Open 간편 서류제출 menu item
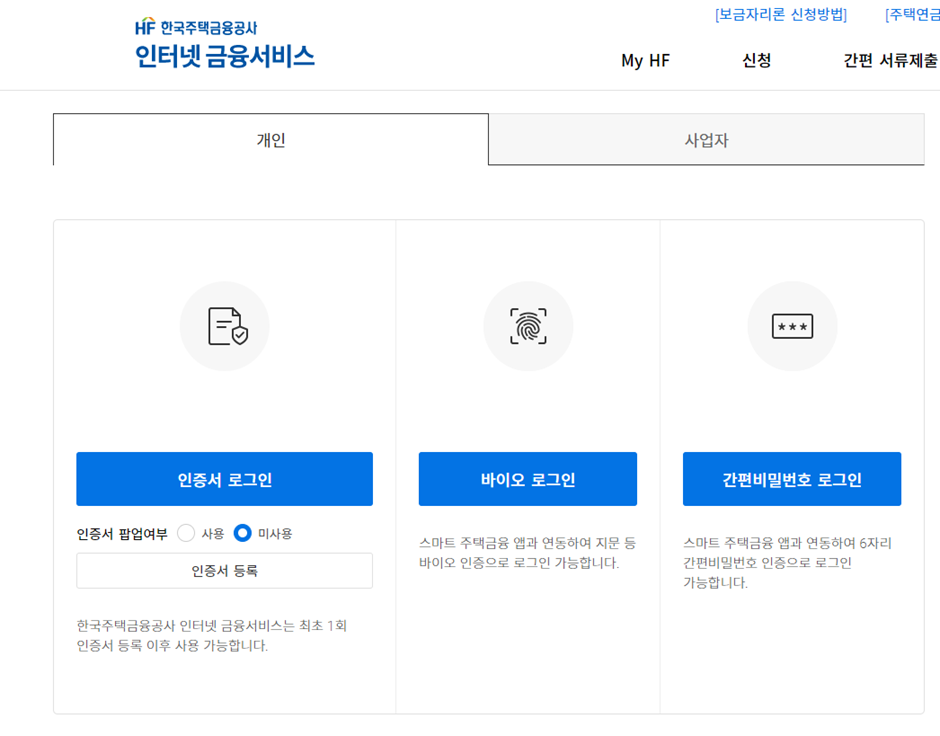The image size is (940, 736). point(886,62)
